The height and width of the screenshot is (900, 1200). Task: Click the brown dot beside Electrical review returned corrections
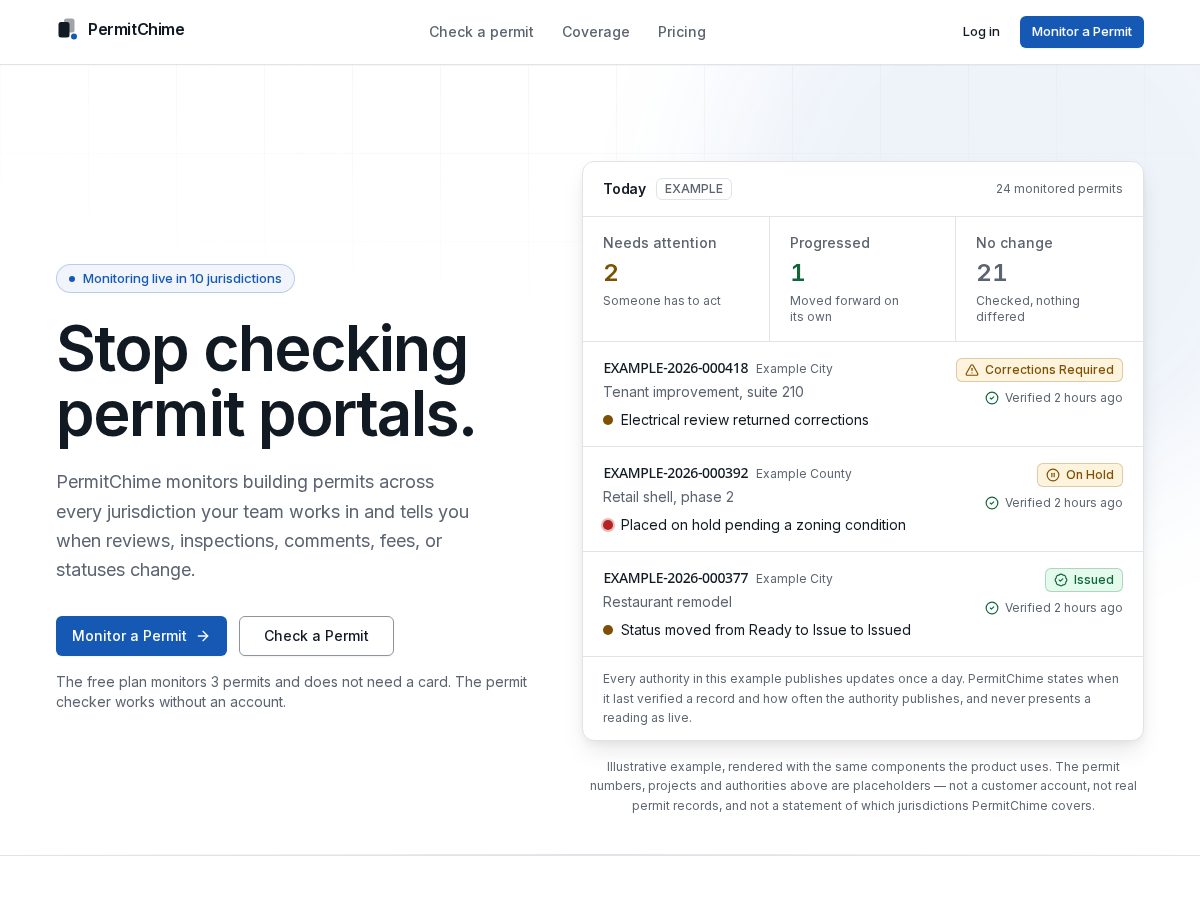point(608,420)
